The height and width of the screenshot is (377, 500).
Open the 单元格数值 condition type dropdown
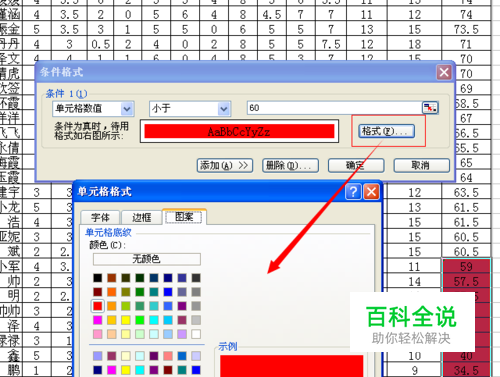click(127, 109)
